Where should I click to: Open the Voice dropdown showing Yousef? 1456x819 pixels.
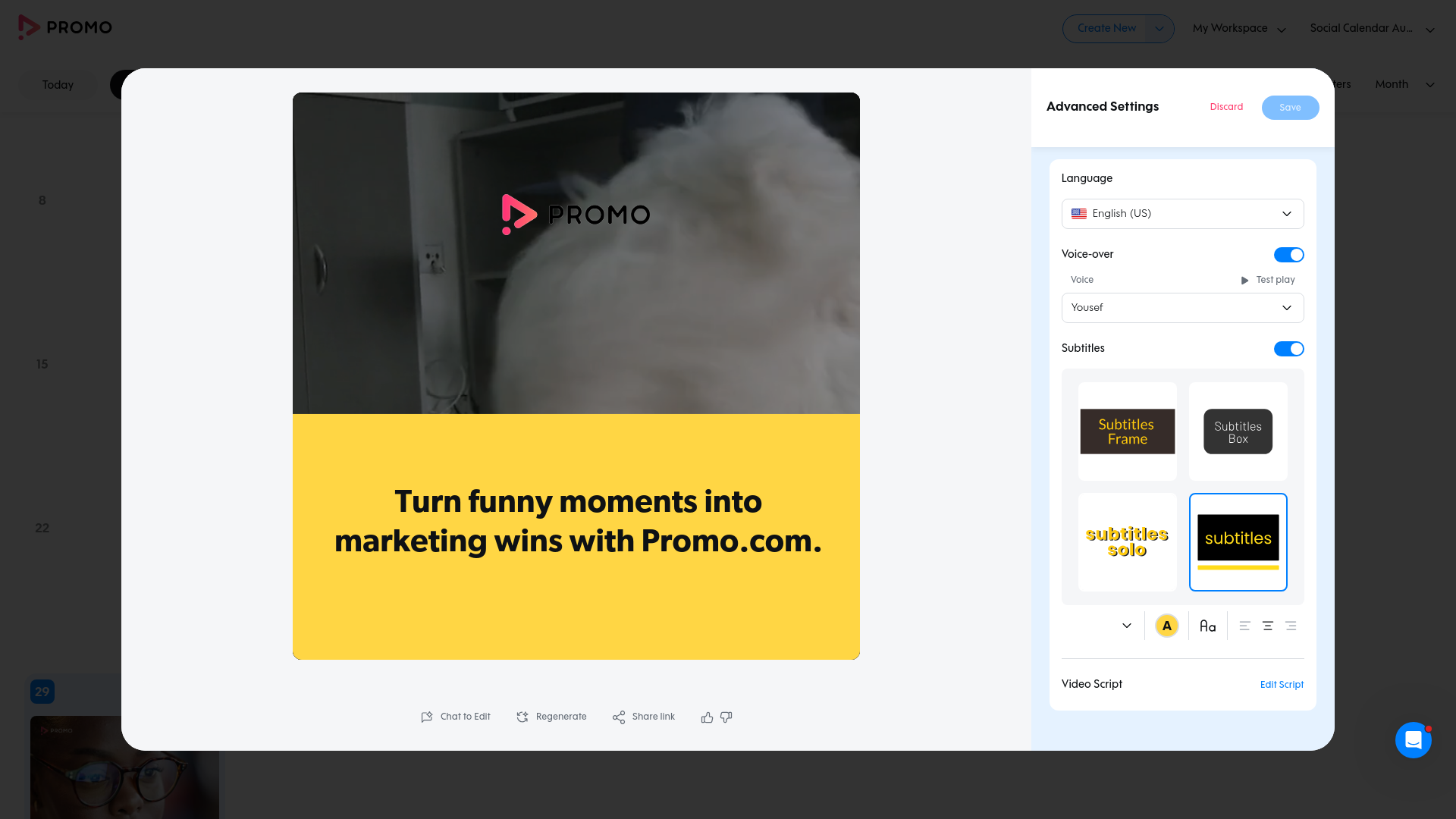click(x=1182, y=308)
